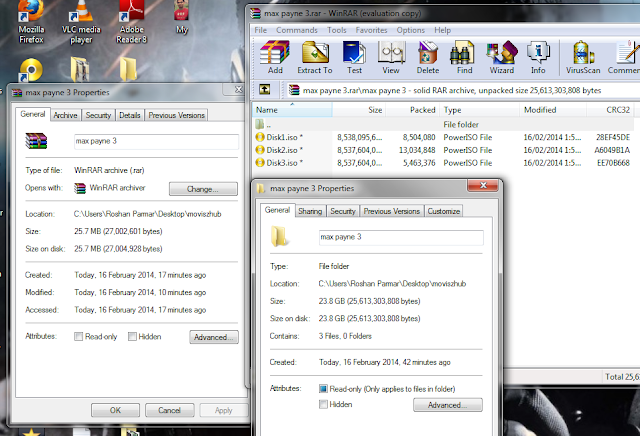Open Security tab in rar Properties
The width and height of the screenshot is (640, 436).
98,115
